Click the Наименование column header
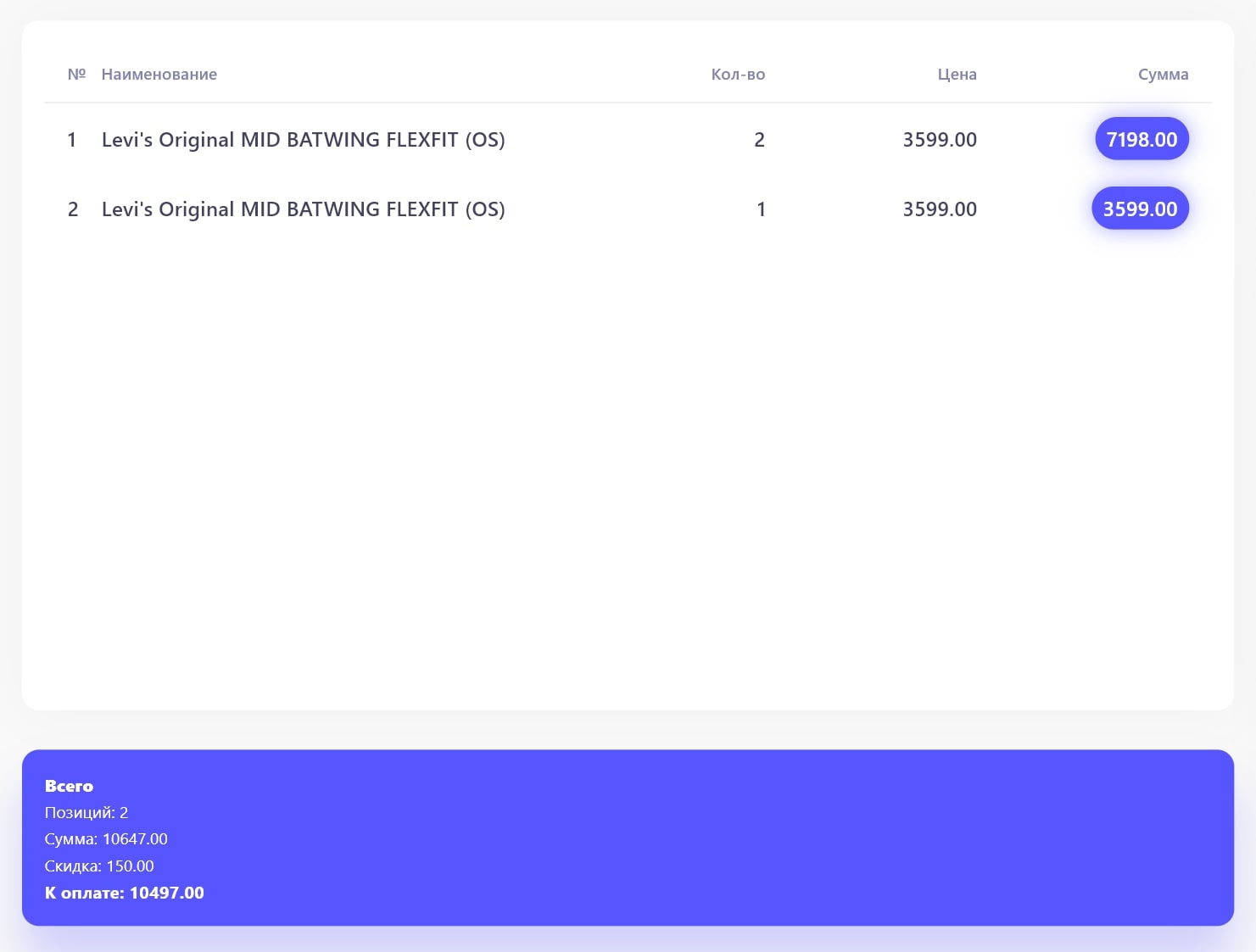This screenshot has height=952, width=1256. click(x=159, y=75)
